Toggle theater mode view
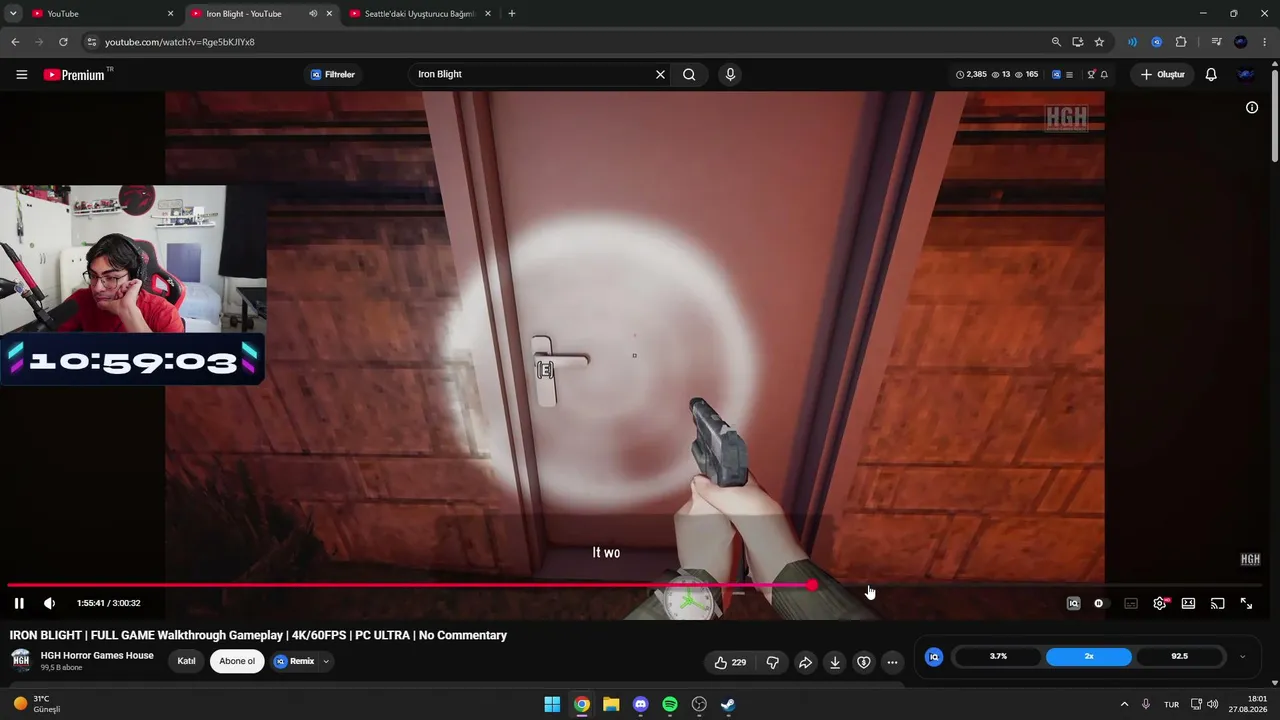The image size is (1280, 720). 1188,603
